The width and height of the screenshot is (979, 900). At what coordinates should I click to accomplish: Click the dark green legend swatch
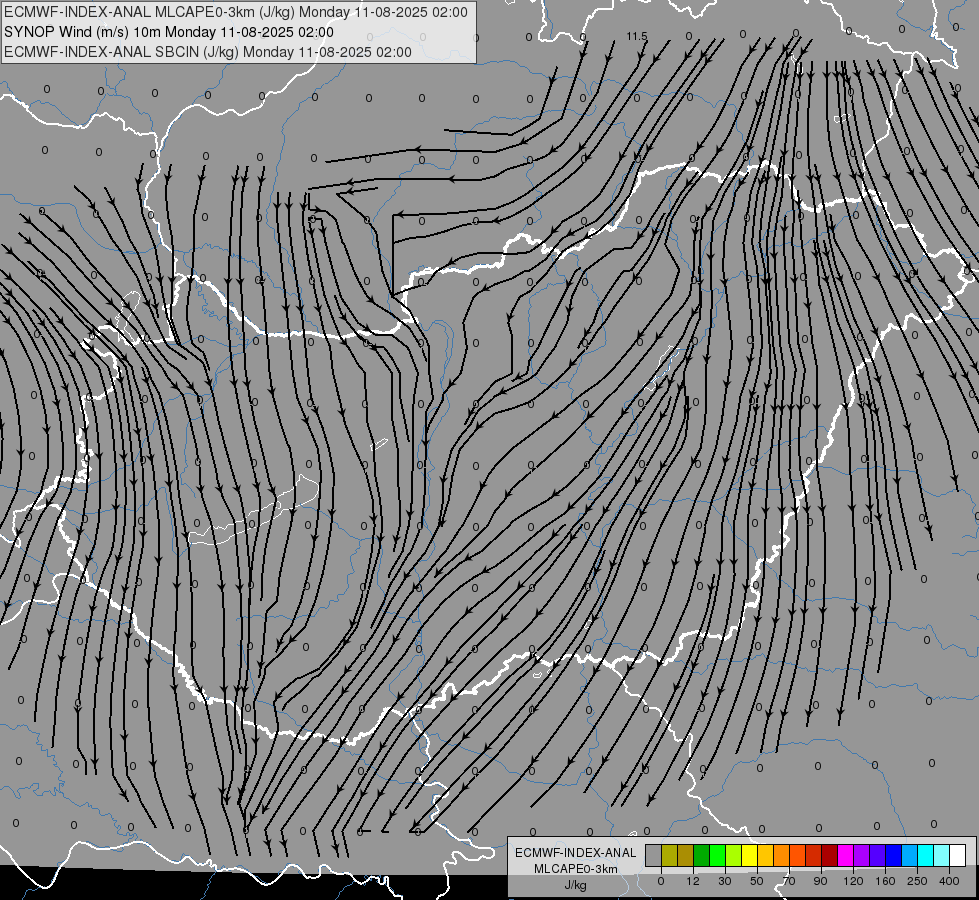(x=701, y=856)
